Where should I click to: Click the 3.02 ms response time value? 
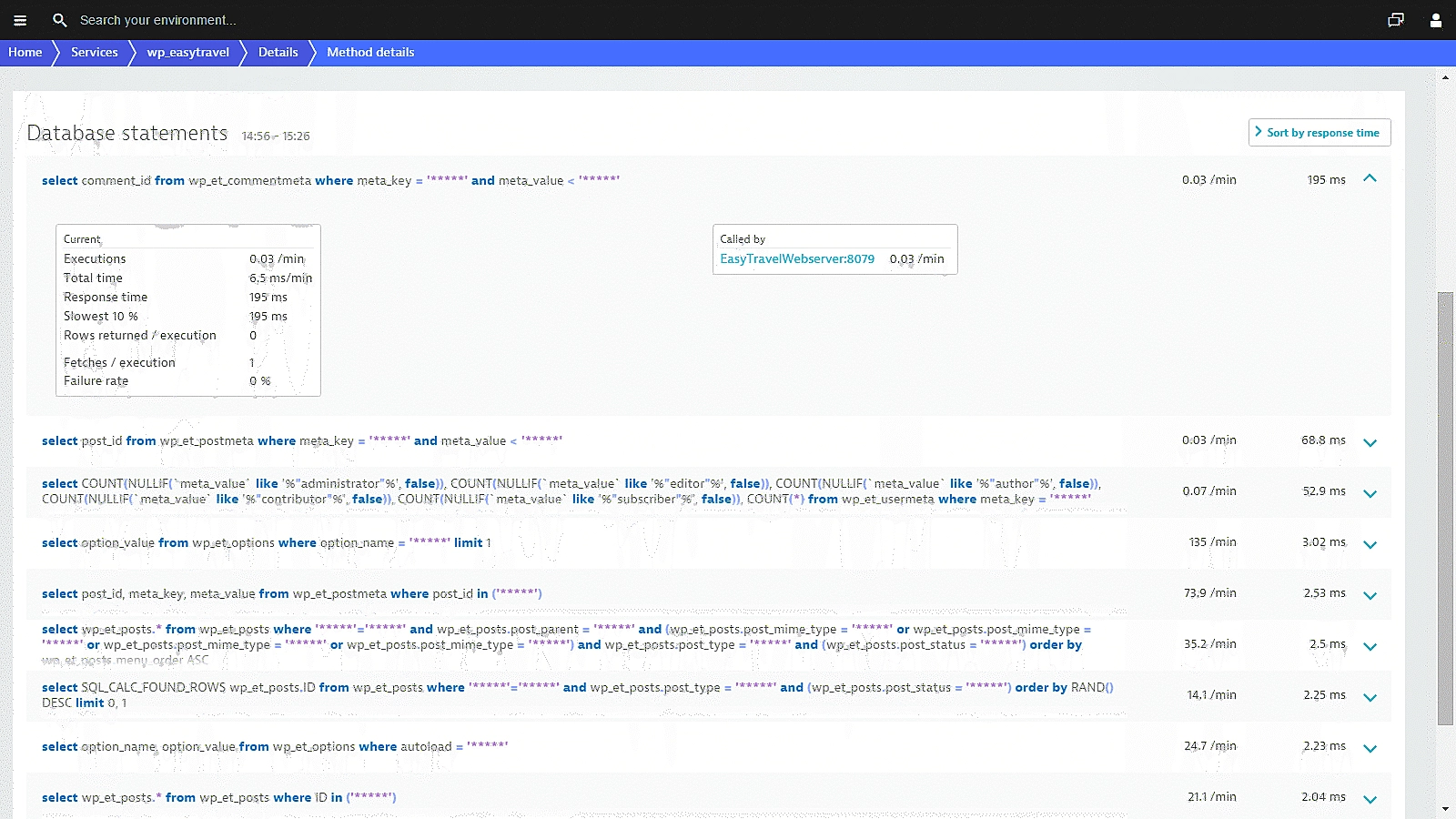1324,542
